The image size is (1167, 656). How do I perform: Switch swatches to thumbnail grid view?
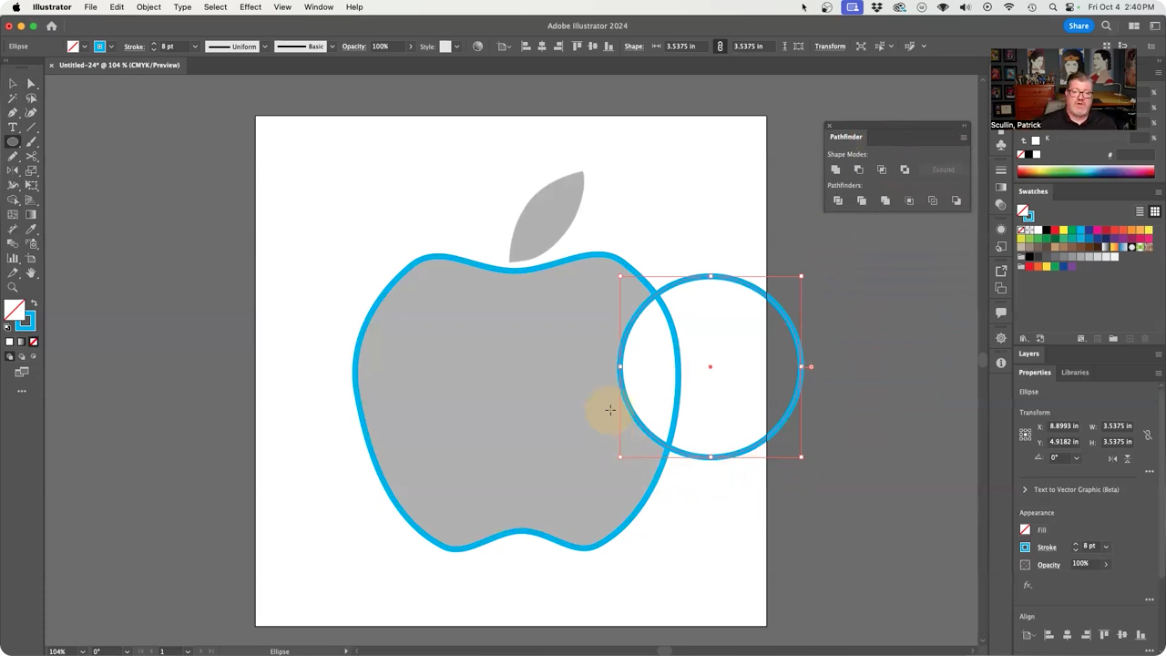pyautogui.click(x=1155, y=211)
